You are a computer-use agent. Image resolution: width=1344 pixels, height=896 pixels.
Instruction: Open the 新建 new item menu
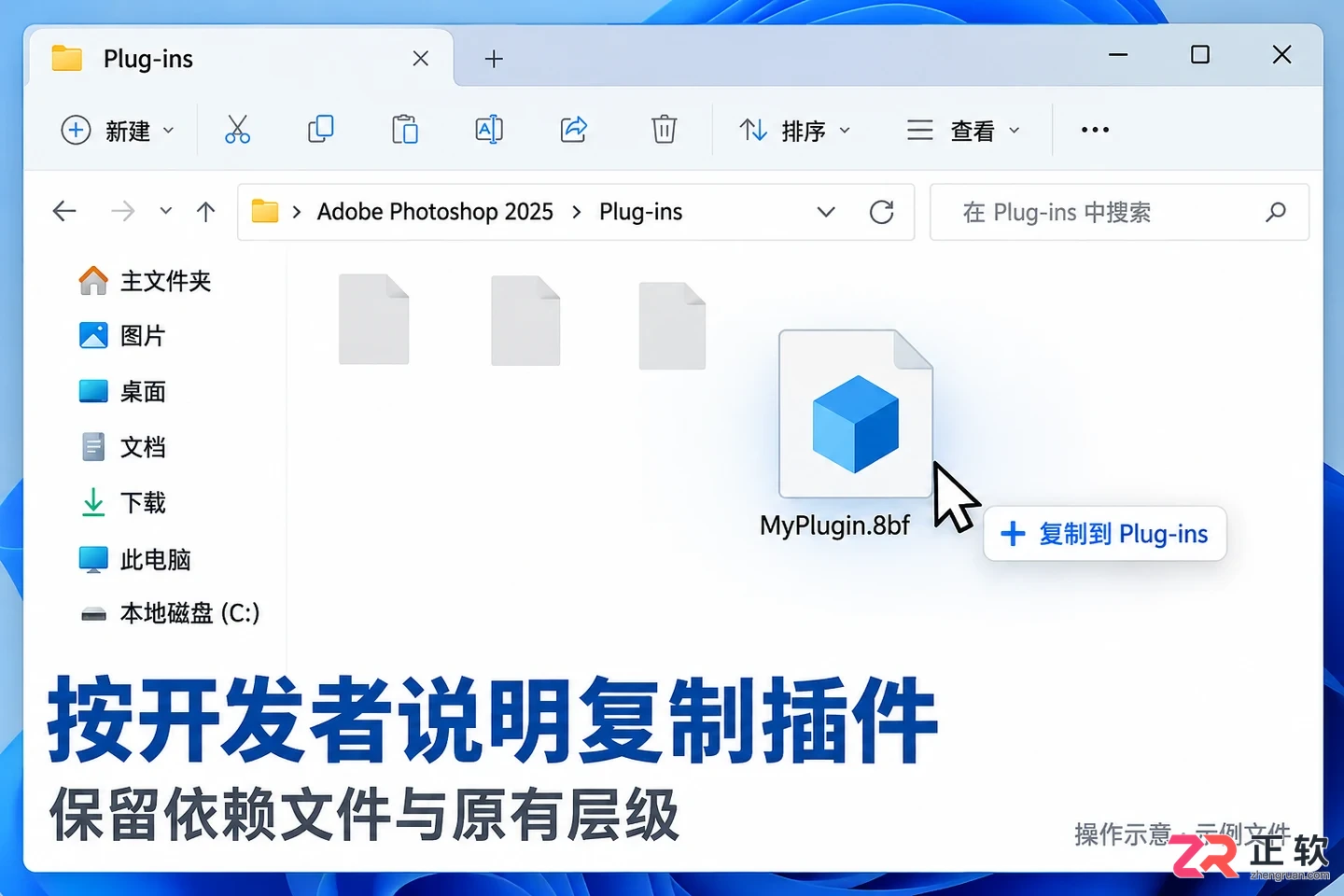118,130
